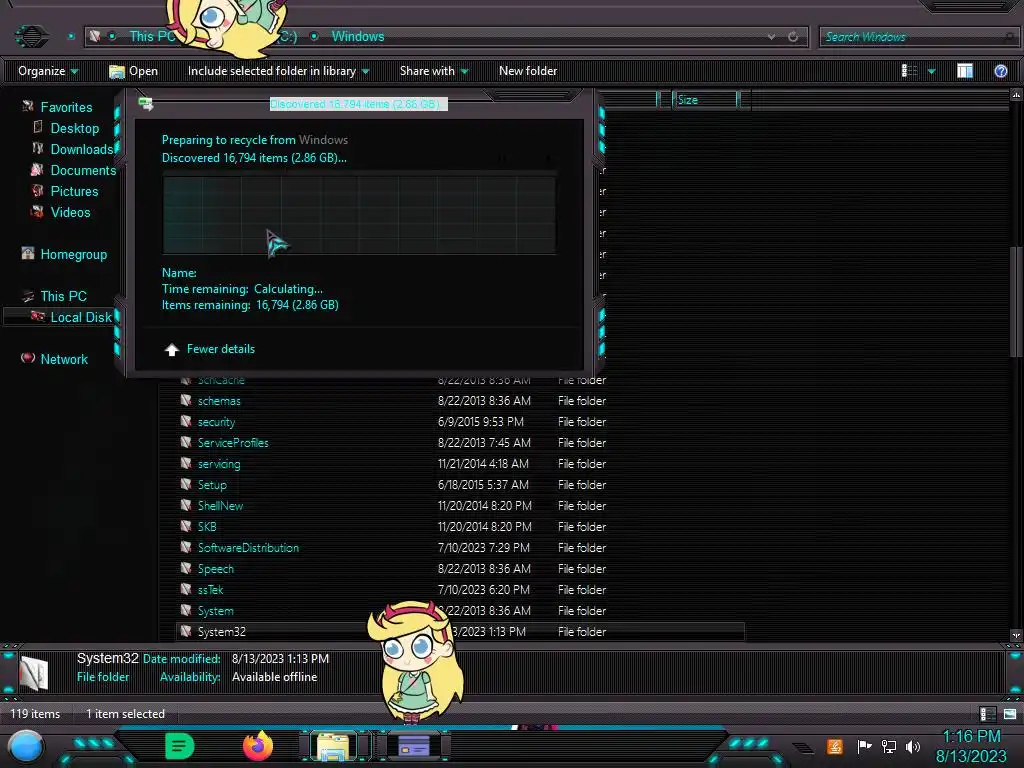Click the recycle dialog title icon
1024x768 pixels.
(146, 103)
